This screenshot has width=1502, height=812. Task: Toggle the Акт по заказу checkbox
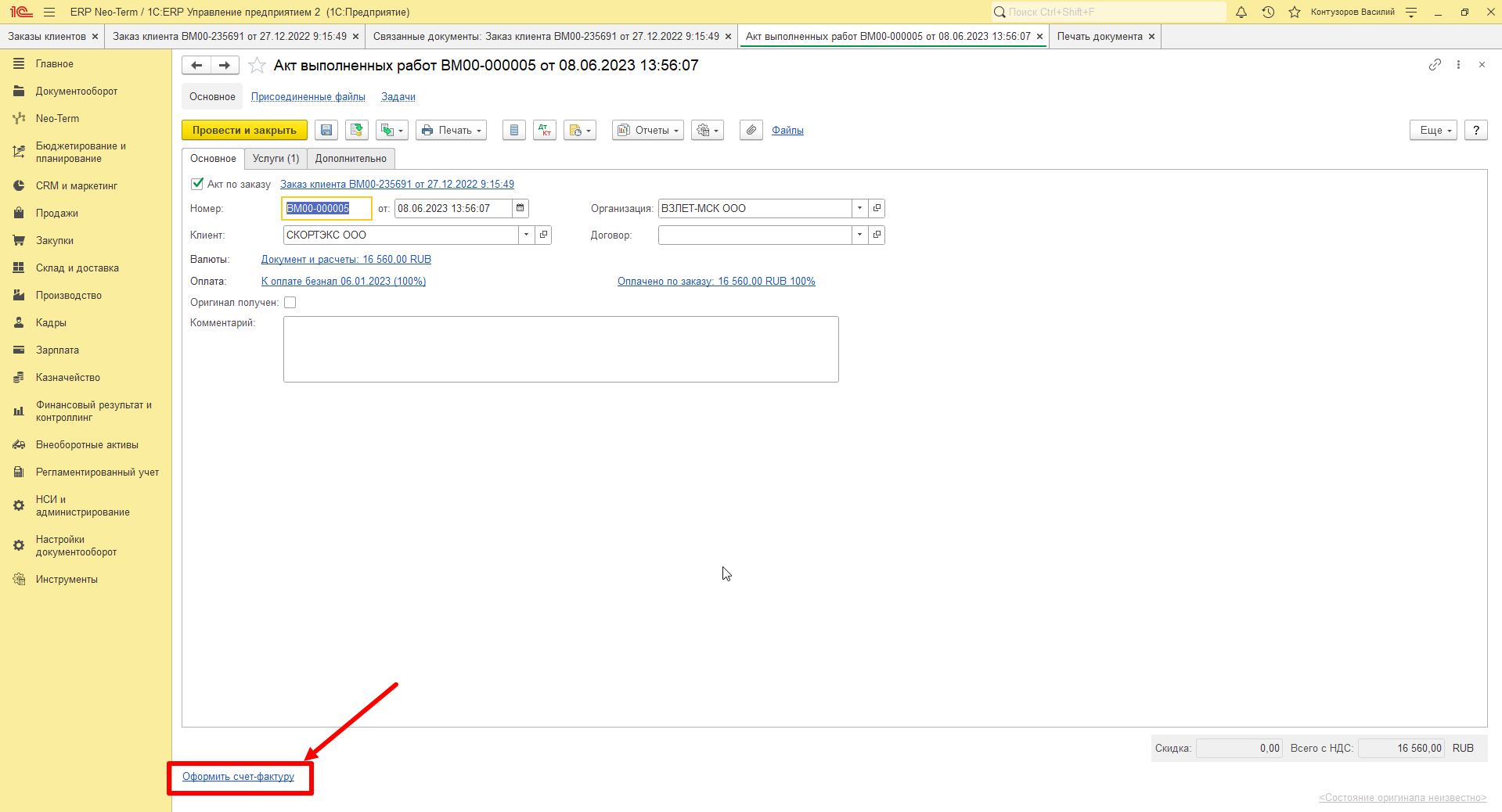[x=197, y=184]
